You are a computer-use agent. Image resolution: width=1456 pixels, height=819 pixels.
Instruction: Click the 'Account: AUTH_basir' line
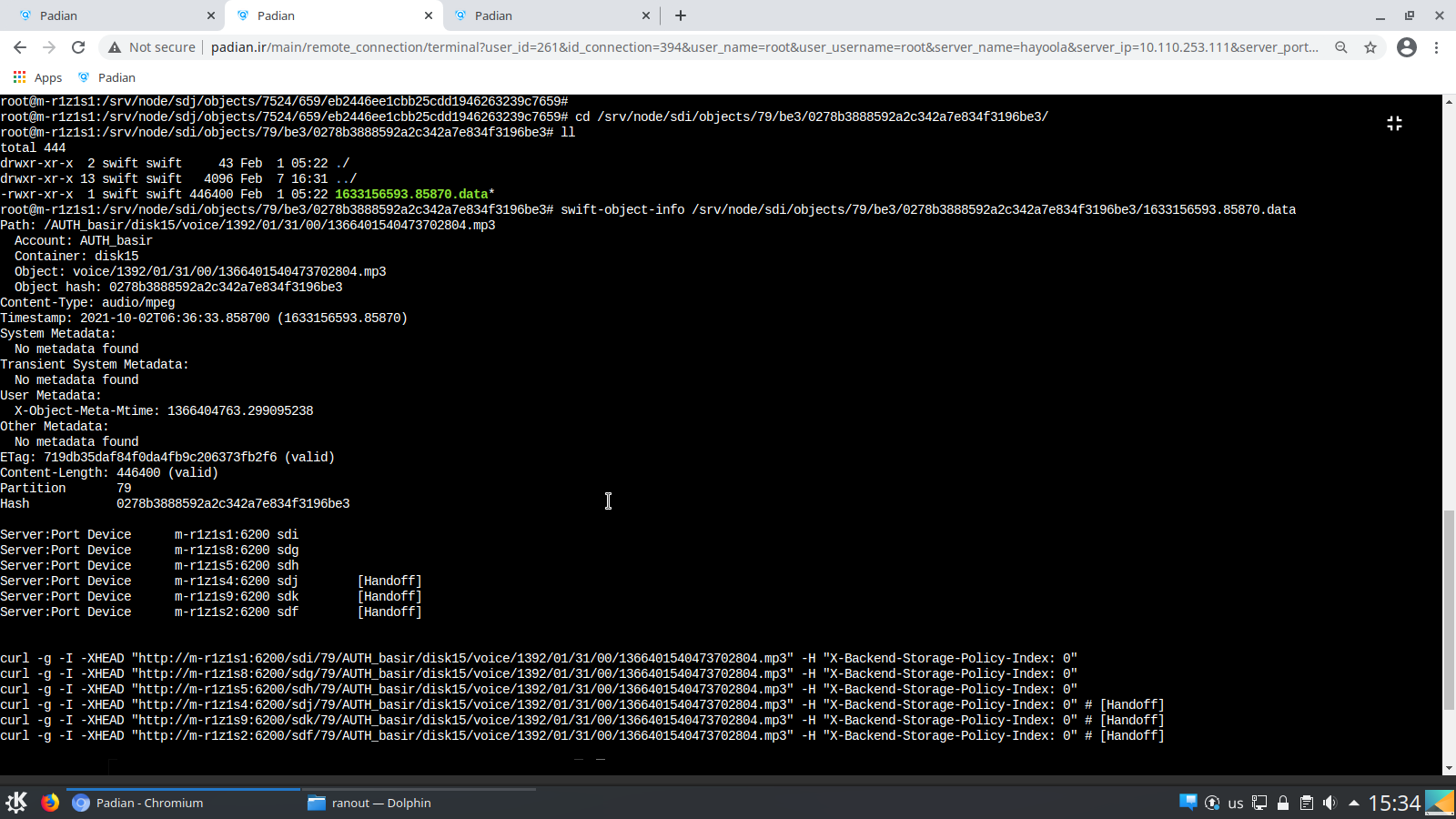click(84, 240)
